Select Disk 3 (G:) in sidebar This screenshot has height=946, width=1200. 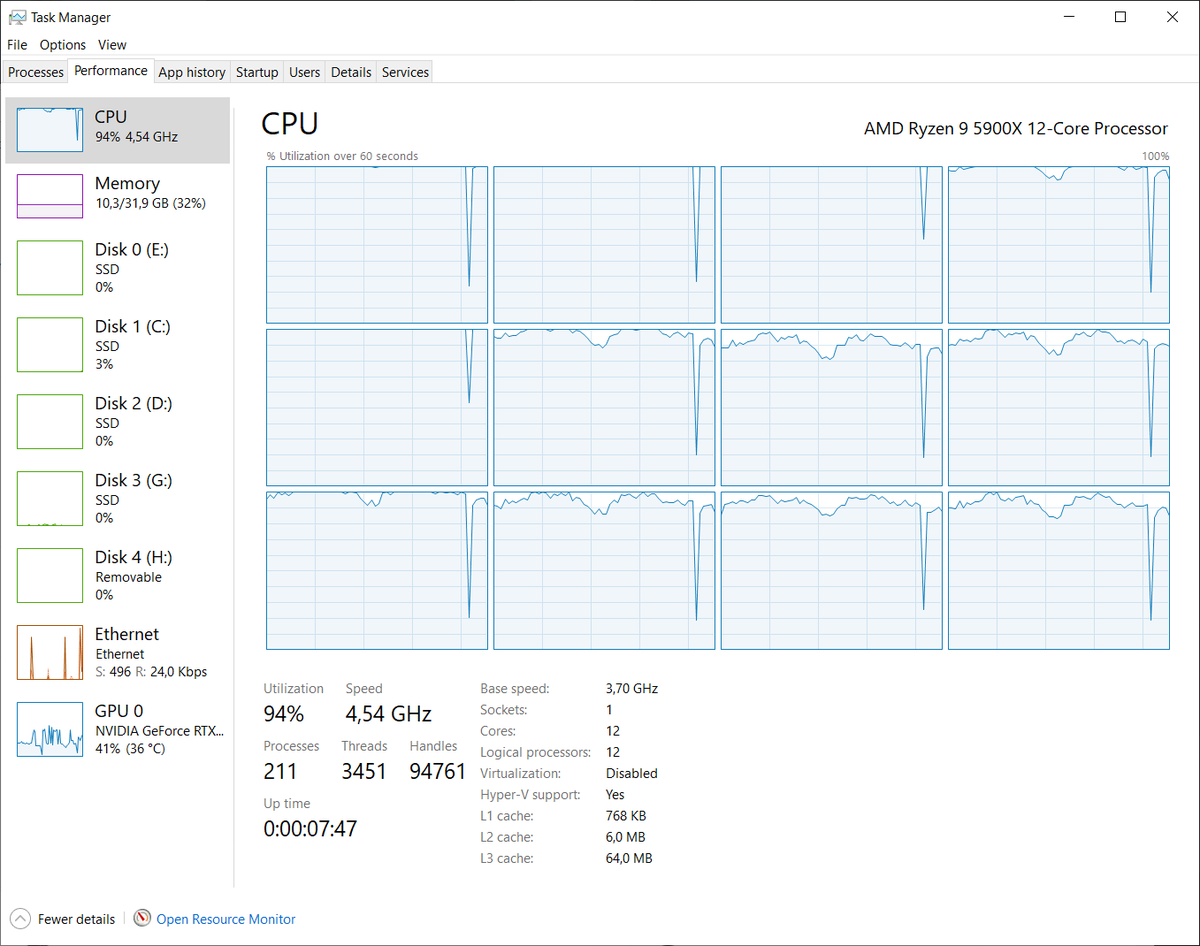click(x=118, y=498)
